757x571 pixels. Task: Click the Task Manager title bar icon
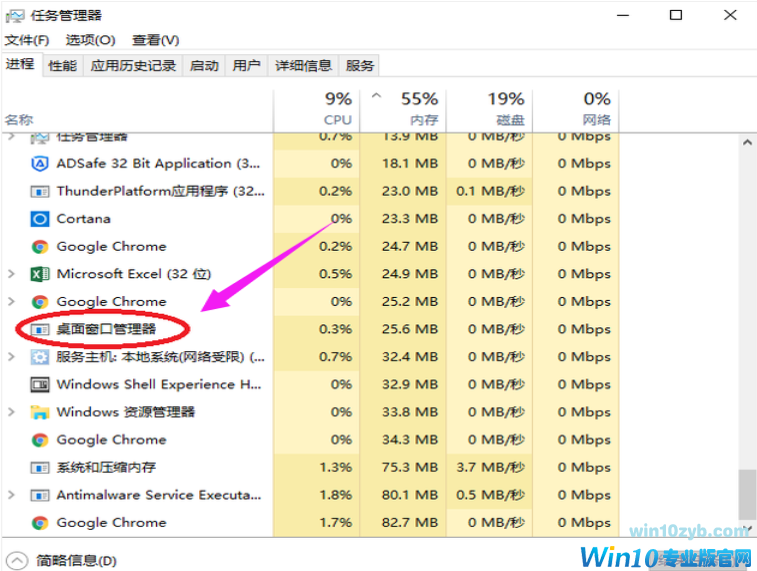coord(14,16)
